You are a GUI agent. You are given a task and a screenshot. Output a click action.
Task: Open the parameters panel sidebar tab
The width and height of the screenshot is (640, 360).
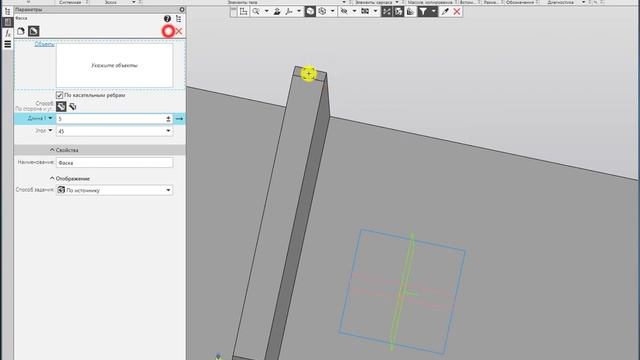point(7,22)
